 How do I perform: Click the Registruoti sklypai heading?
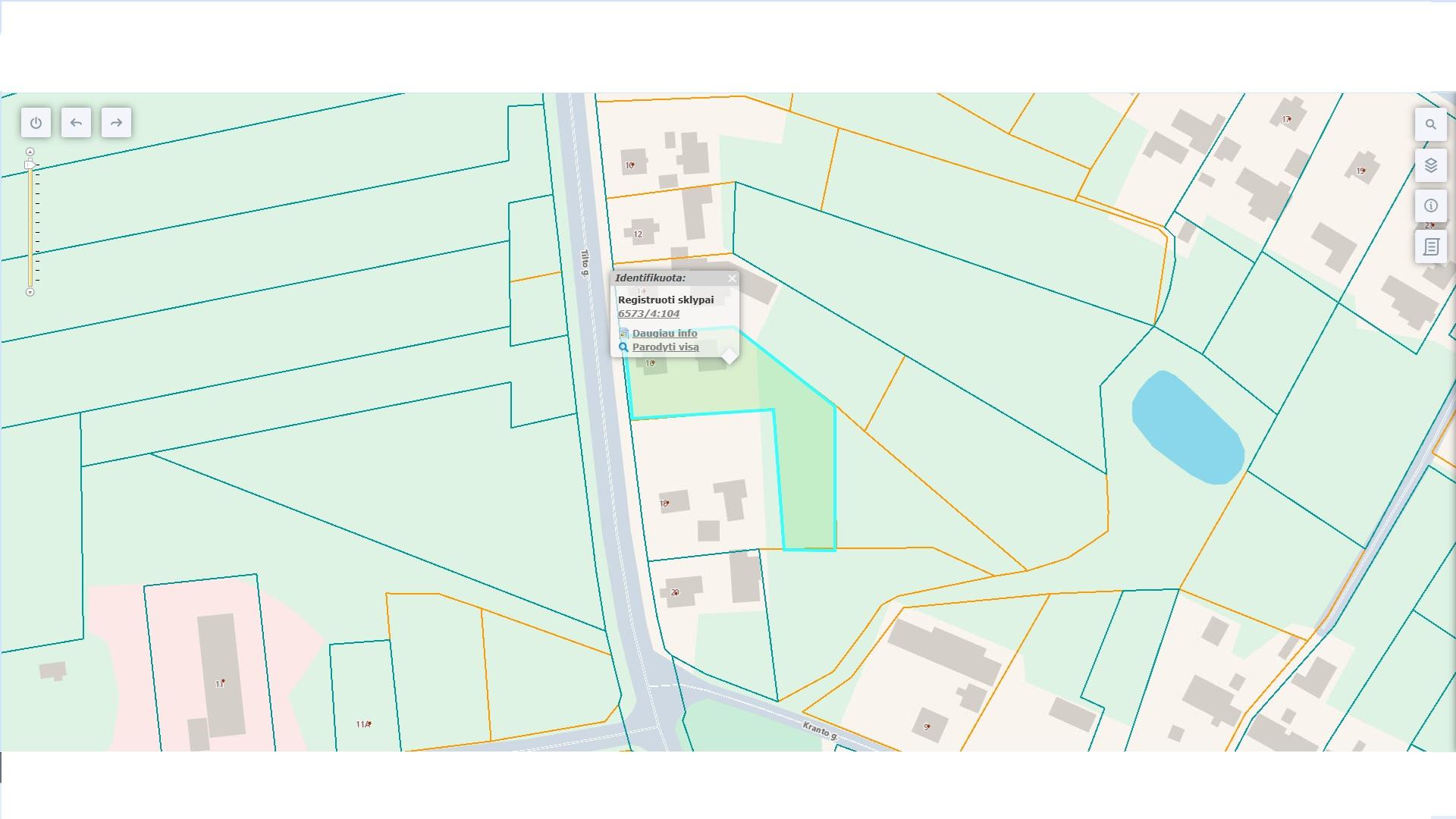click(x=666, y=300)
